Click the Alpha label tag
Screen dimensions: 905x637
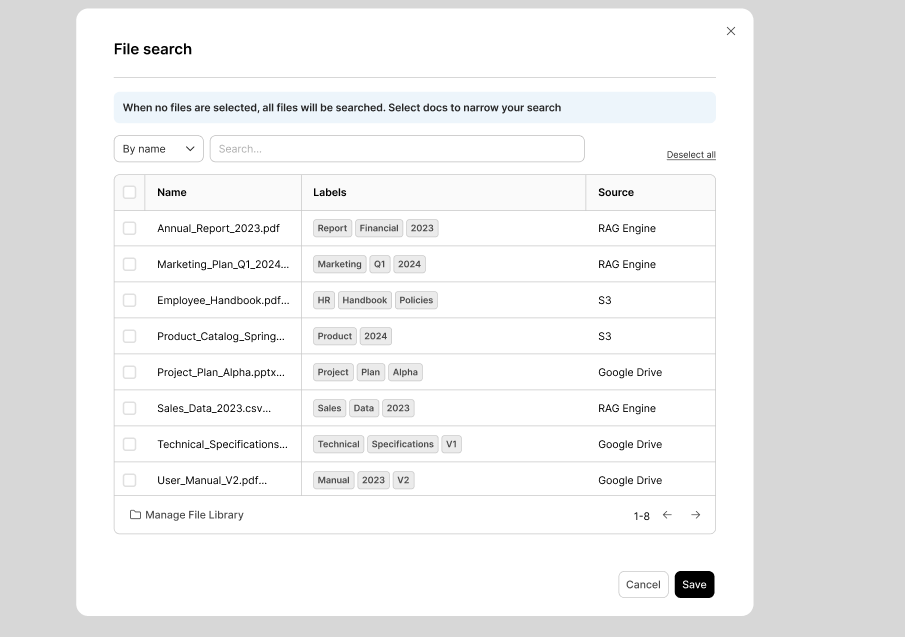pyautogui.click(x=405, y=372)
